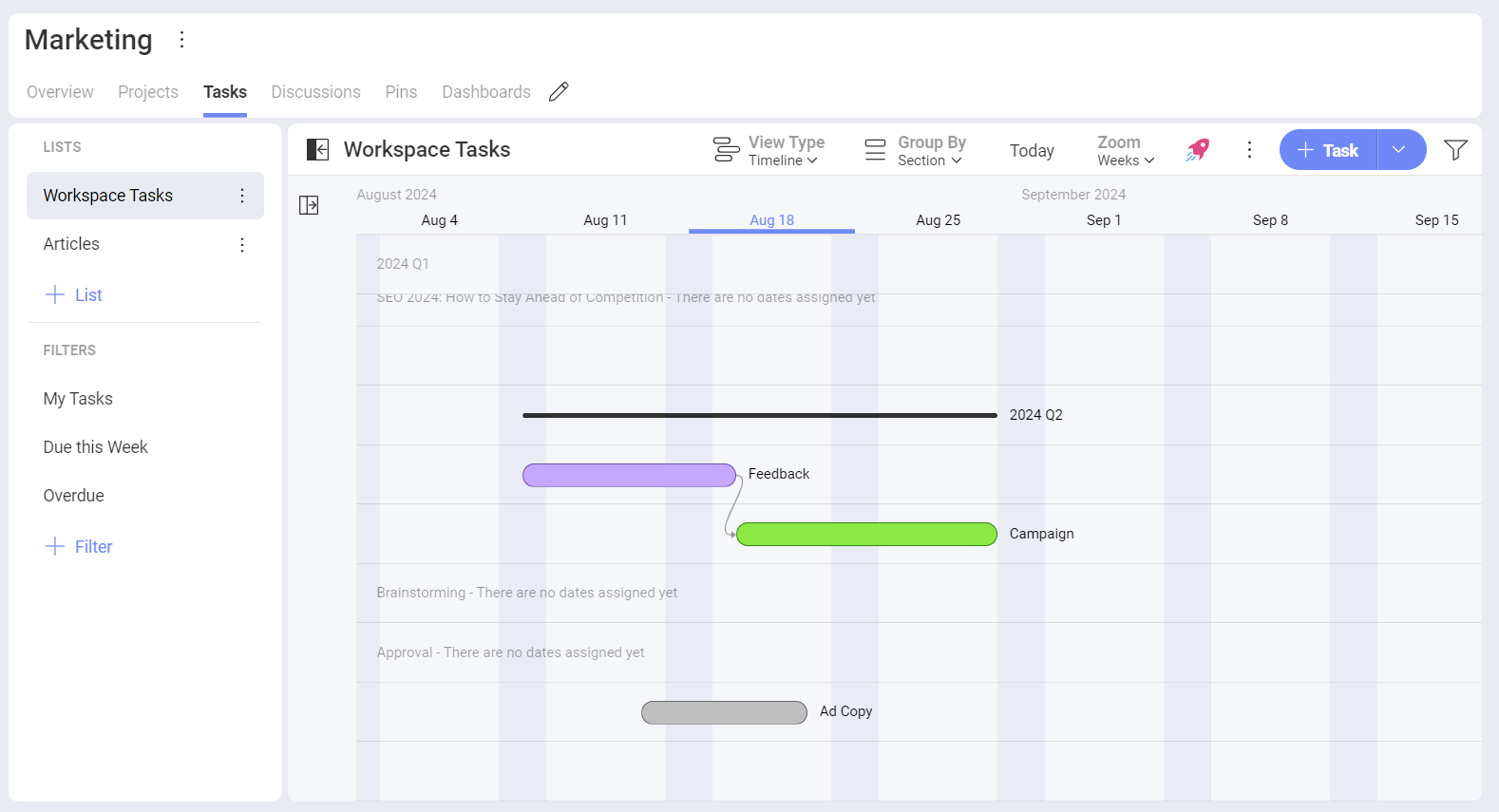1499x812 pixels.
Task: Select the gray Ad Copy task bar
Action: tap(724, 712)
